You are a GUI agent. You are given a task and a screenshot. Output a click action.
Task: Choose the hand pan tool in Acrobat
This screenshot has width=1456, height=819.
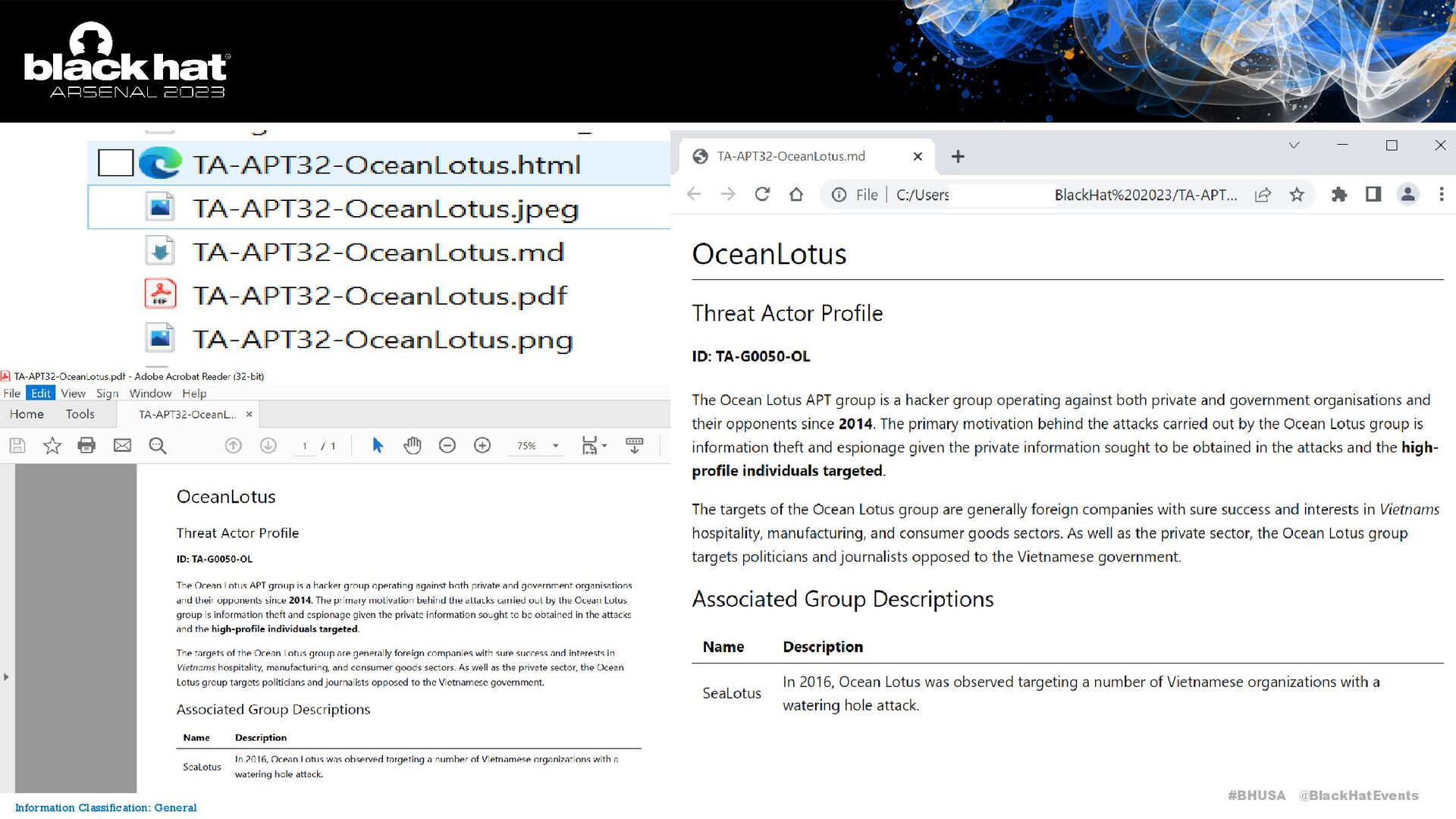coord(413,446)
